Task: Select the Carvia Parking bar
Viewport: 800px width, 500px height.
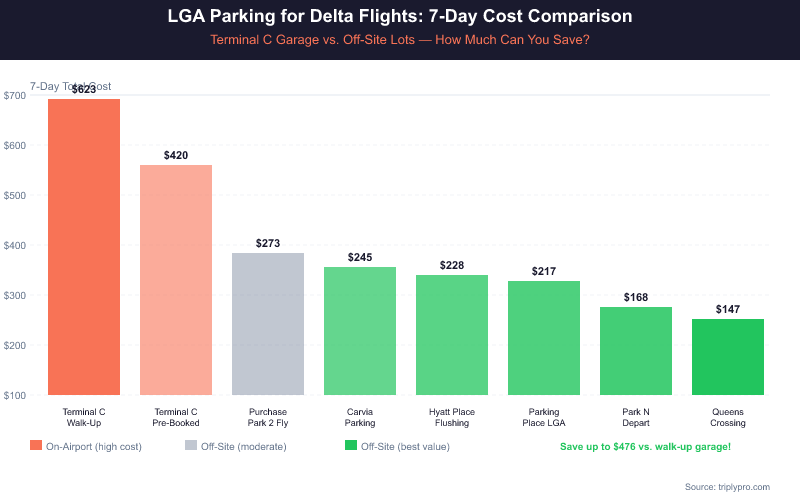Action: tap(360, 331)
